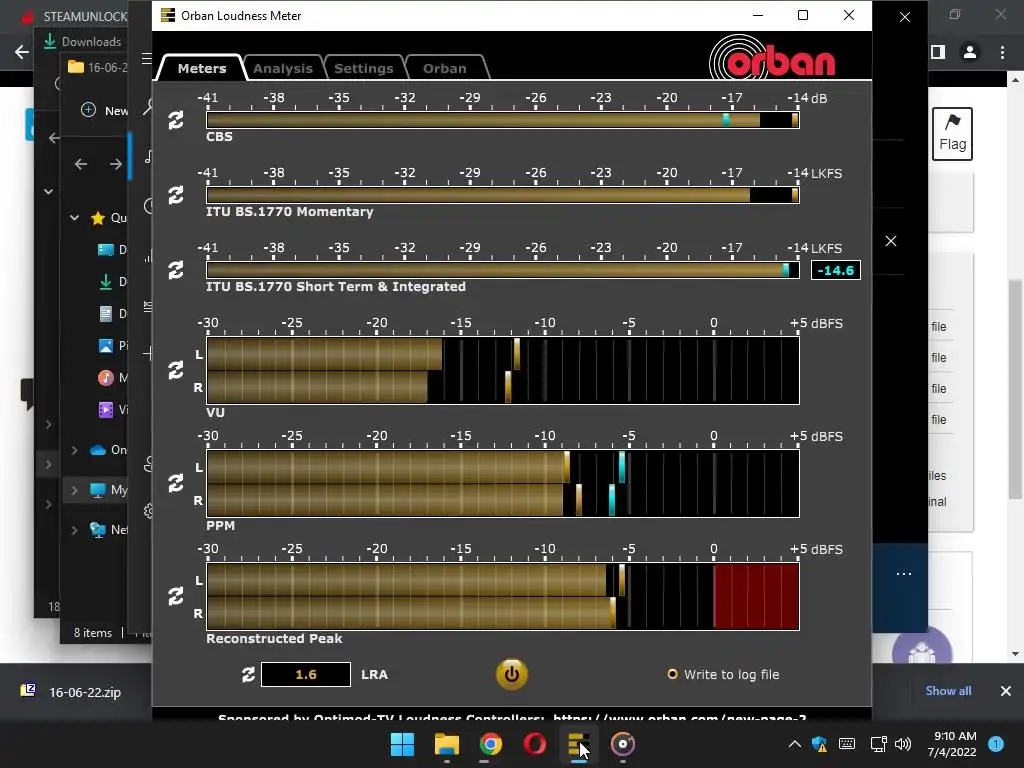This screenshot has width=1024, height=768.
Task: Open the clock showing 9:10 AM
Action: tap(952, 744)
